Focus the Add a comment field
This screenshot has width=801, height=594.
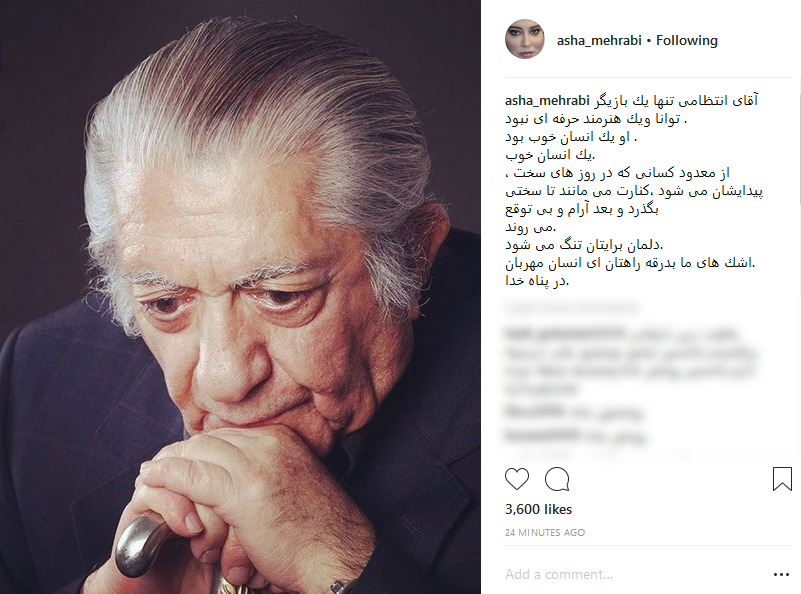click(633, 575)
